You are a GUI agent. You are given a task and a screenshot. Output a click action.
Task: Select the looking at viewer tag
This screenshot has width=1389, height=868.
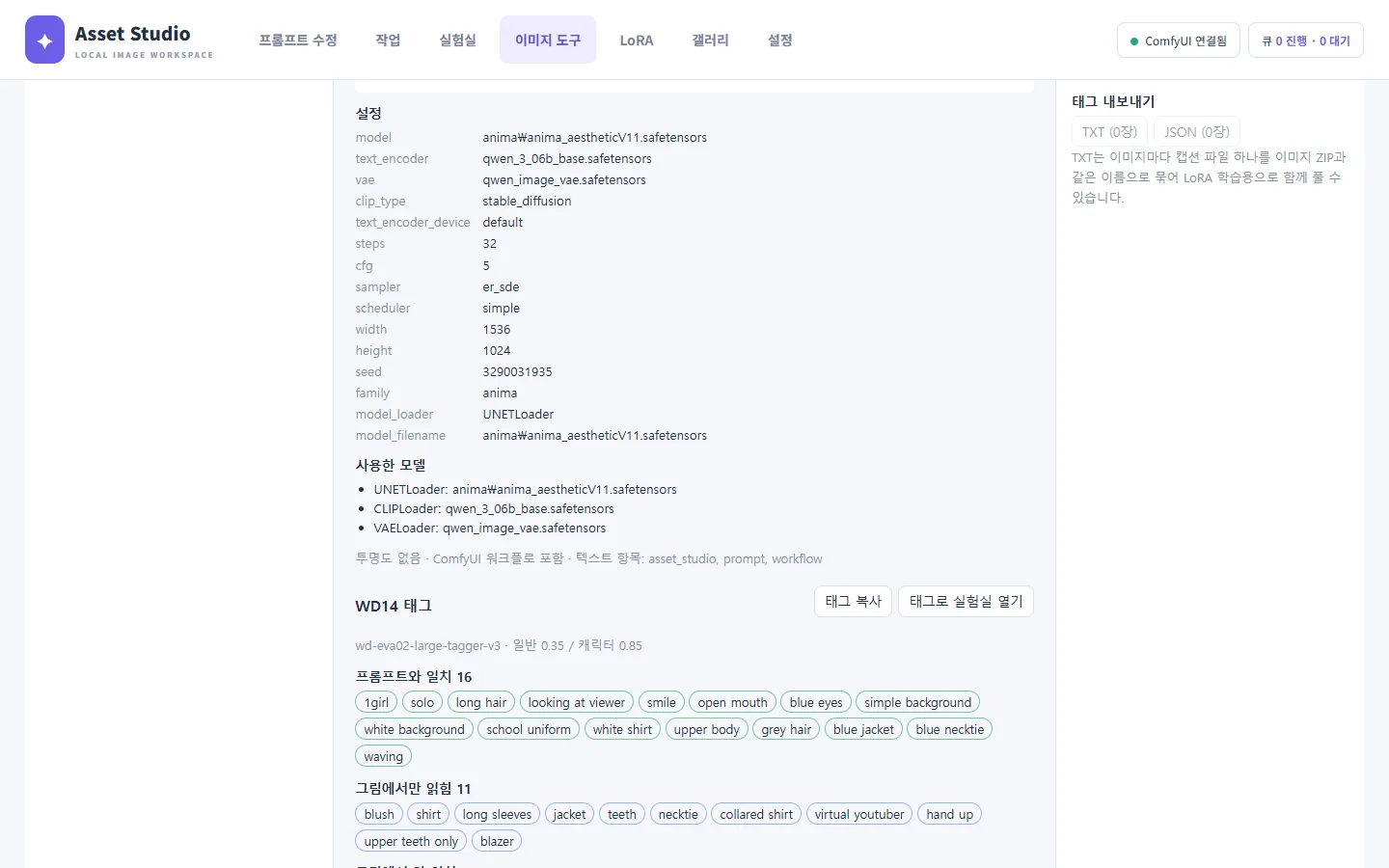click(x=577, y=702)
